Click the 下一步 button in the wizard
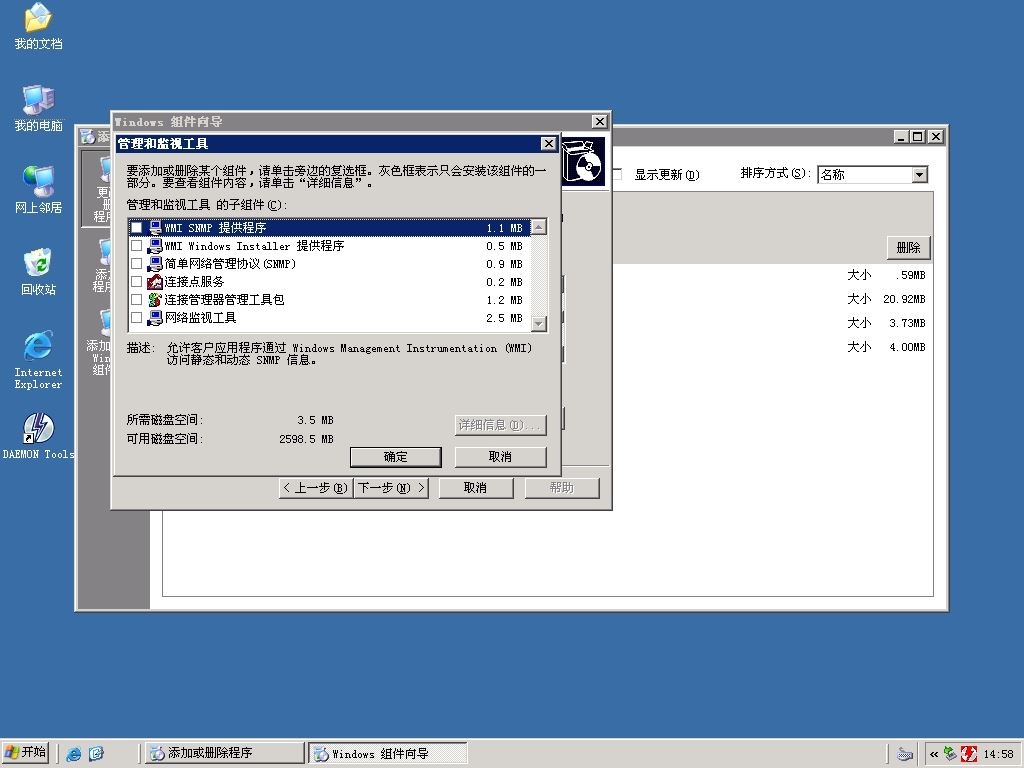The height and width of the screenshot is (768, 1024). coord(391,488)
